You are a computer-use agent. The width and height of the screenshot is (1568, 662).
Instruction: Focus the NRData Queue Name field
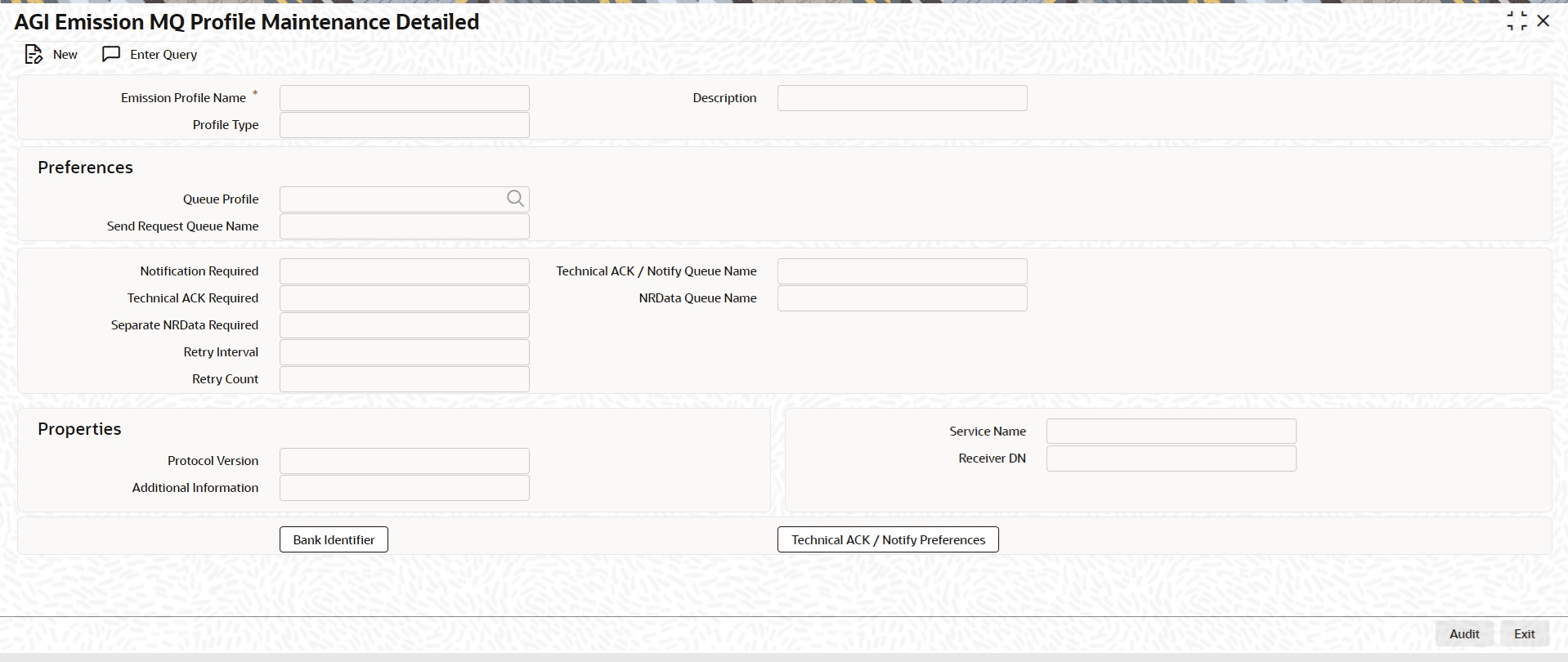click(903, 298)
